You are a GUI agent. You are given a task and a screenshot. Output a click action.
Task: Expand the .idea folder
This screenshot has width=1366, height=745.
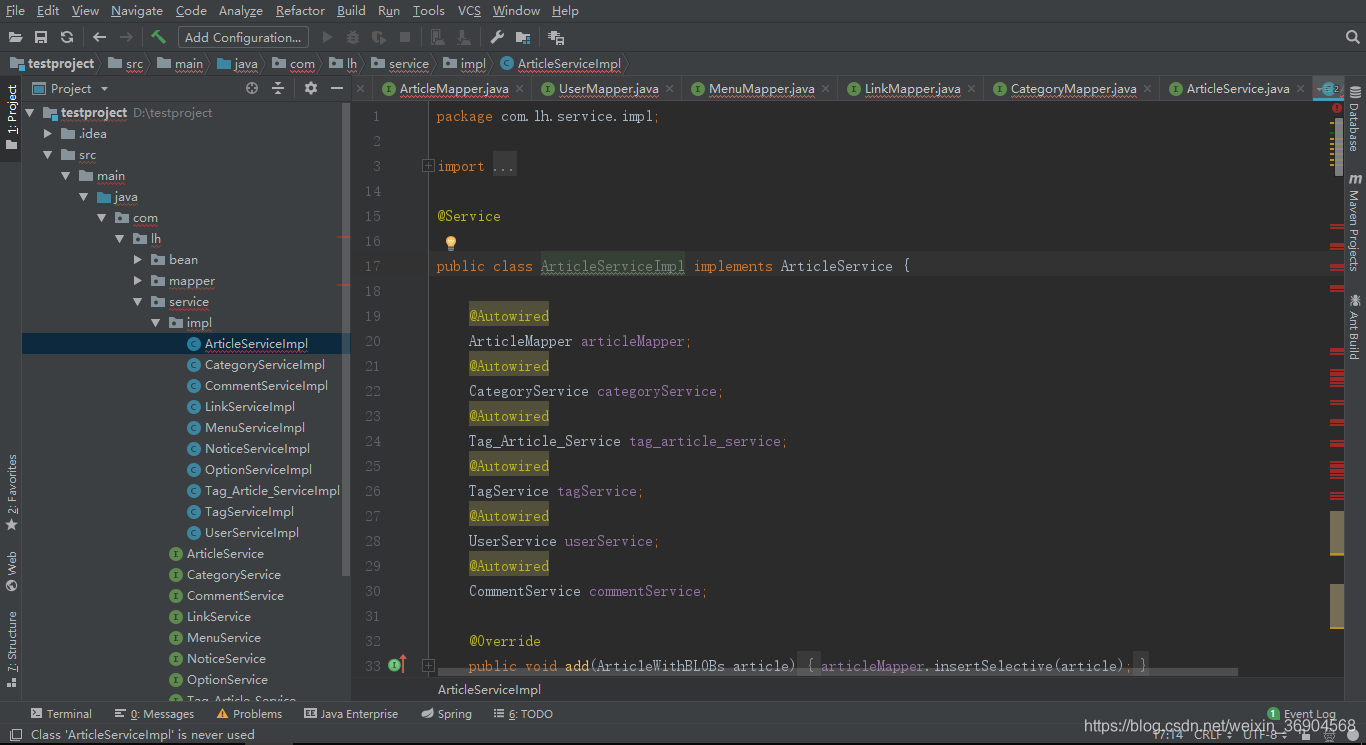[48, 134]
